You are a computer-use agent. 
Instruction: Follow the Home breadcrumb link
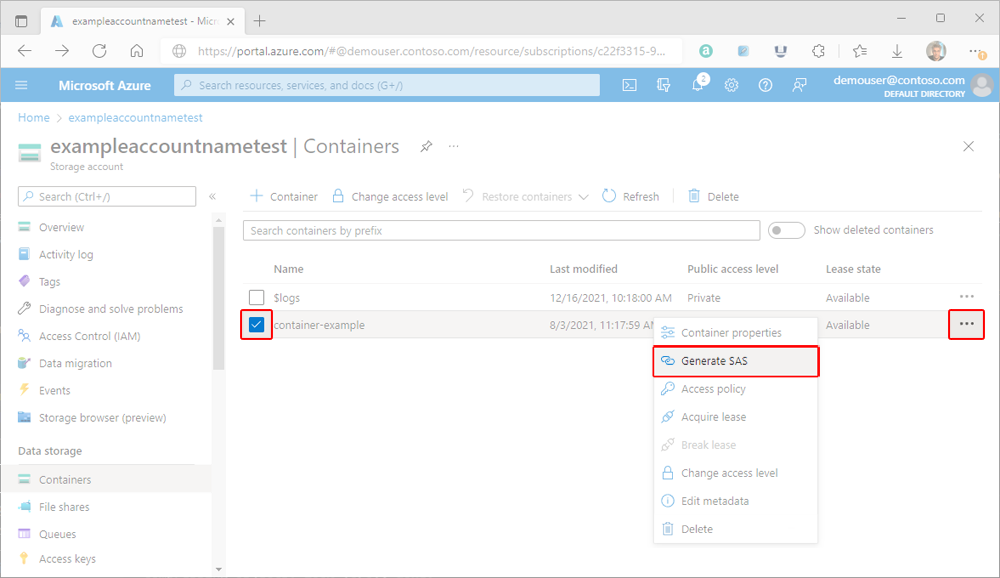[x=34, y=117]
